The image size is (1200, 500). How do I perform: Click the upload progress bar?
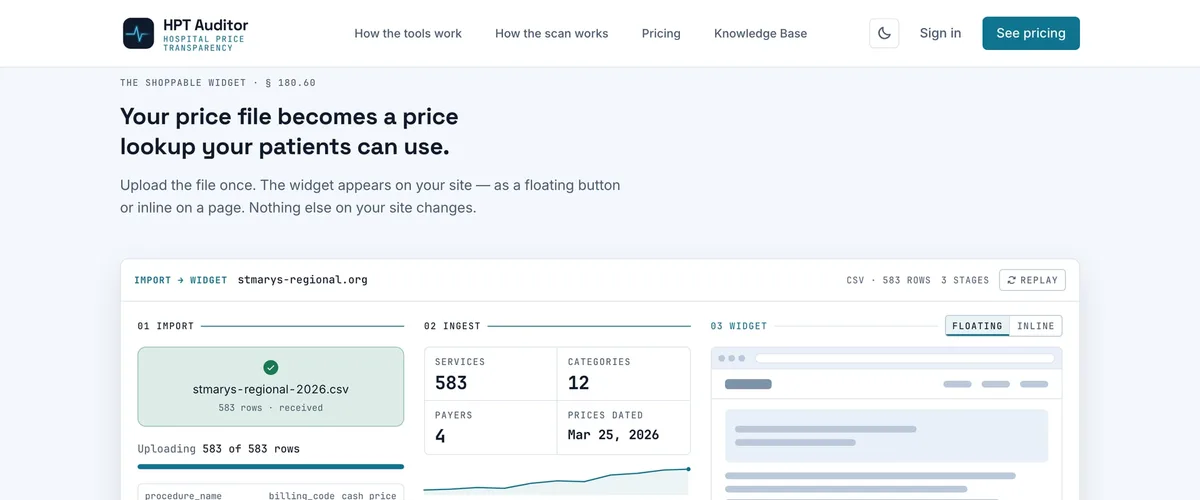tap(271, 466)
